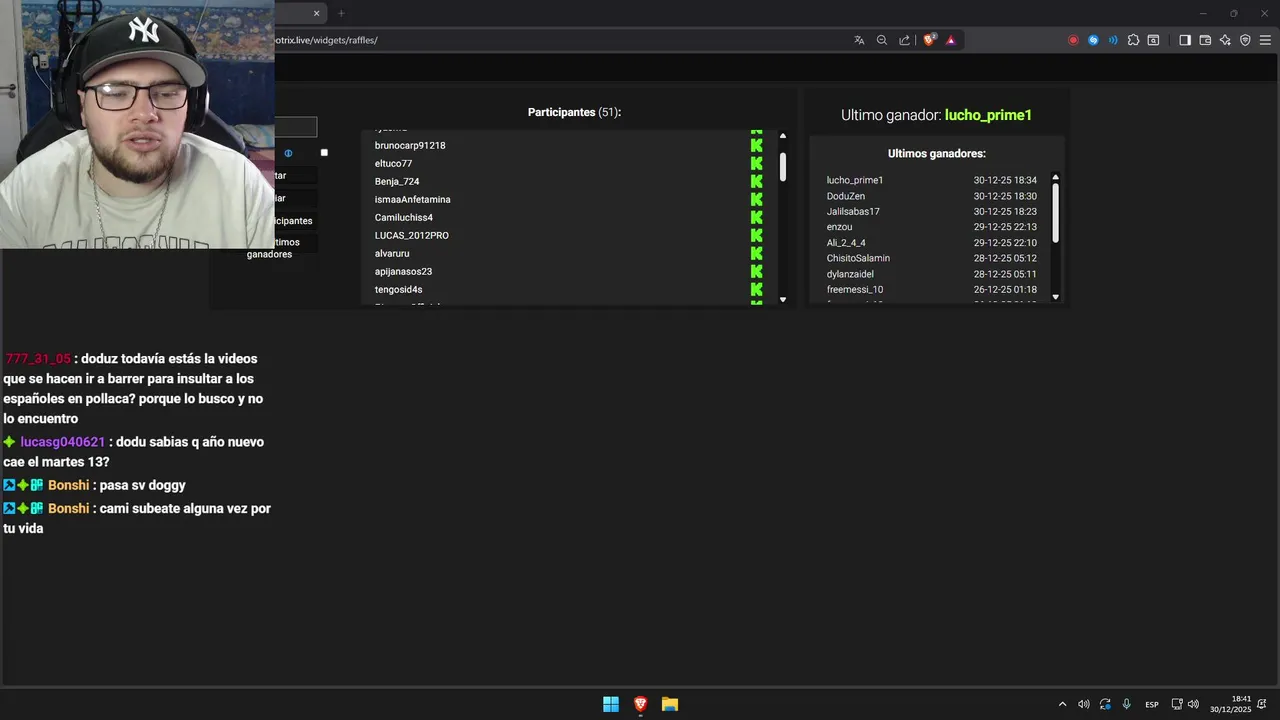Click the Kick icon beside Benja_724
The width and height of the screenshot is (1280, 720).
pyautogui.click(x=757, y=181)
